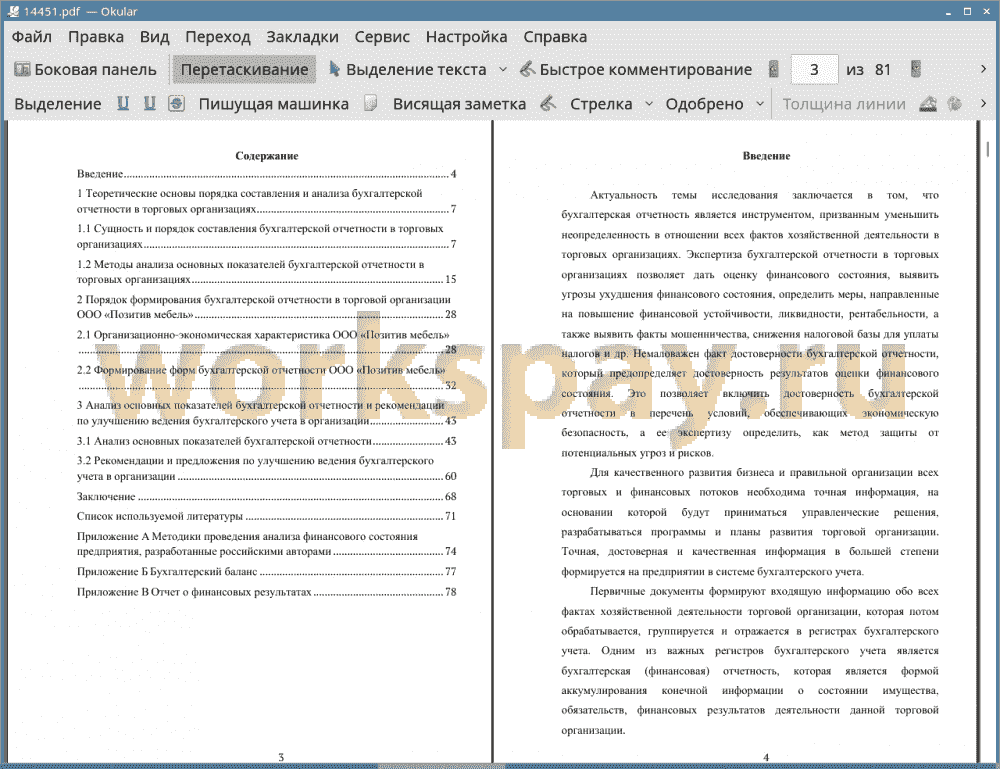Select the strikeout annotation icon
Image resolution: width=1000 pixels, height=769 pixels.
[177, 104]
